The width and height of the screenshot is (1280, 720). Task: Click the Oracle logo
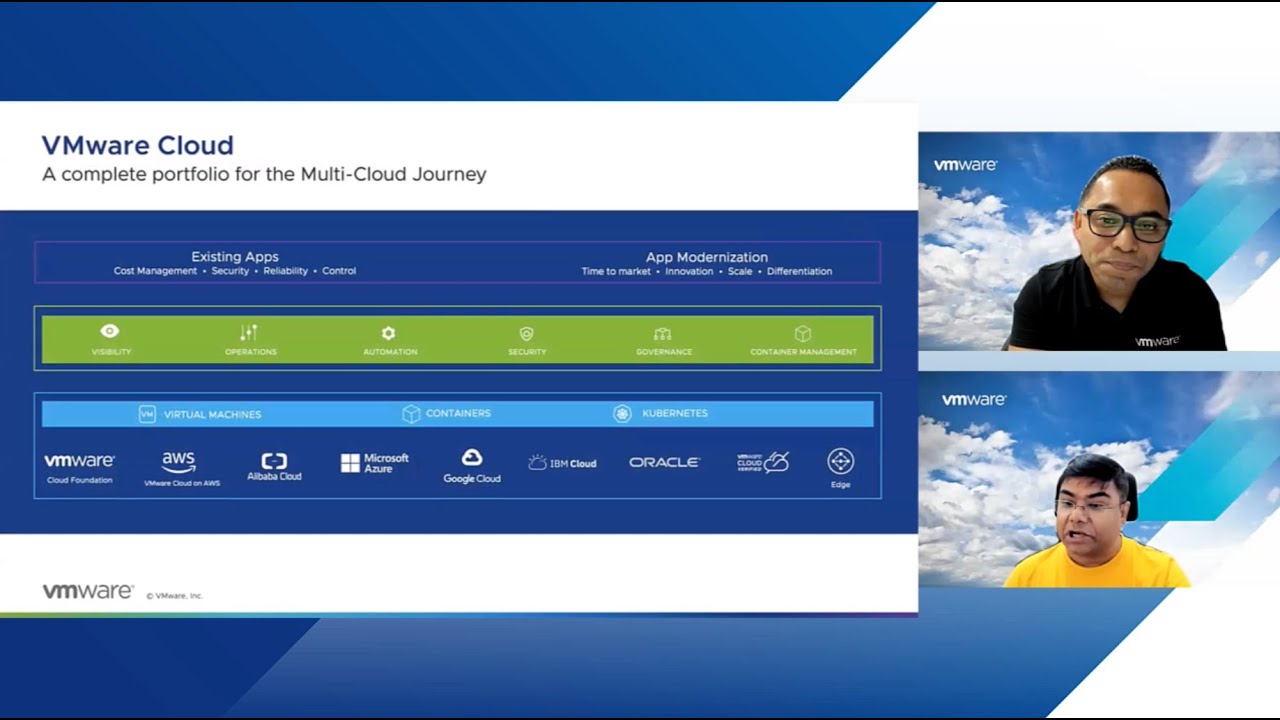pyautogui.click(x=664, y=462)
